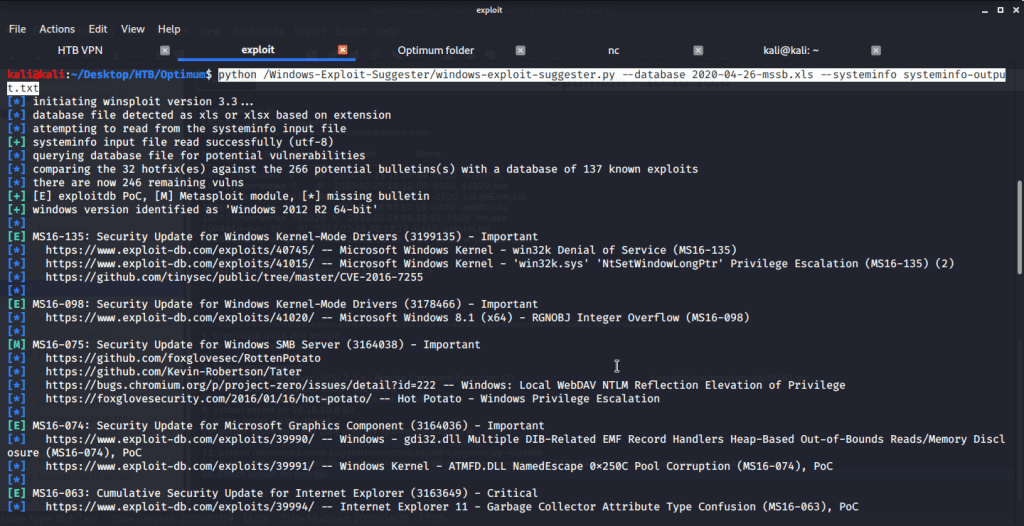Open the File menu
This screenshot has width=1024, height=526.
tap(17, 29)
